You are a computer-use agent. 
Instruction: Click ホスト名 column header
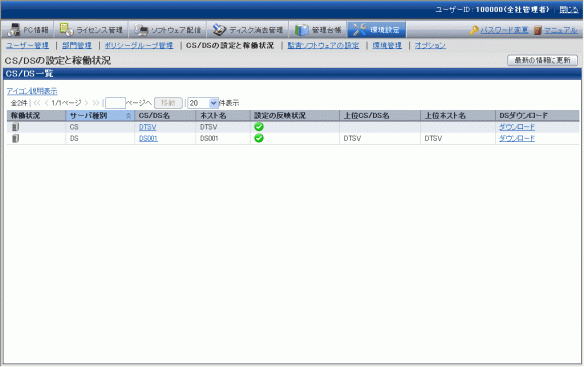223,116
